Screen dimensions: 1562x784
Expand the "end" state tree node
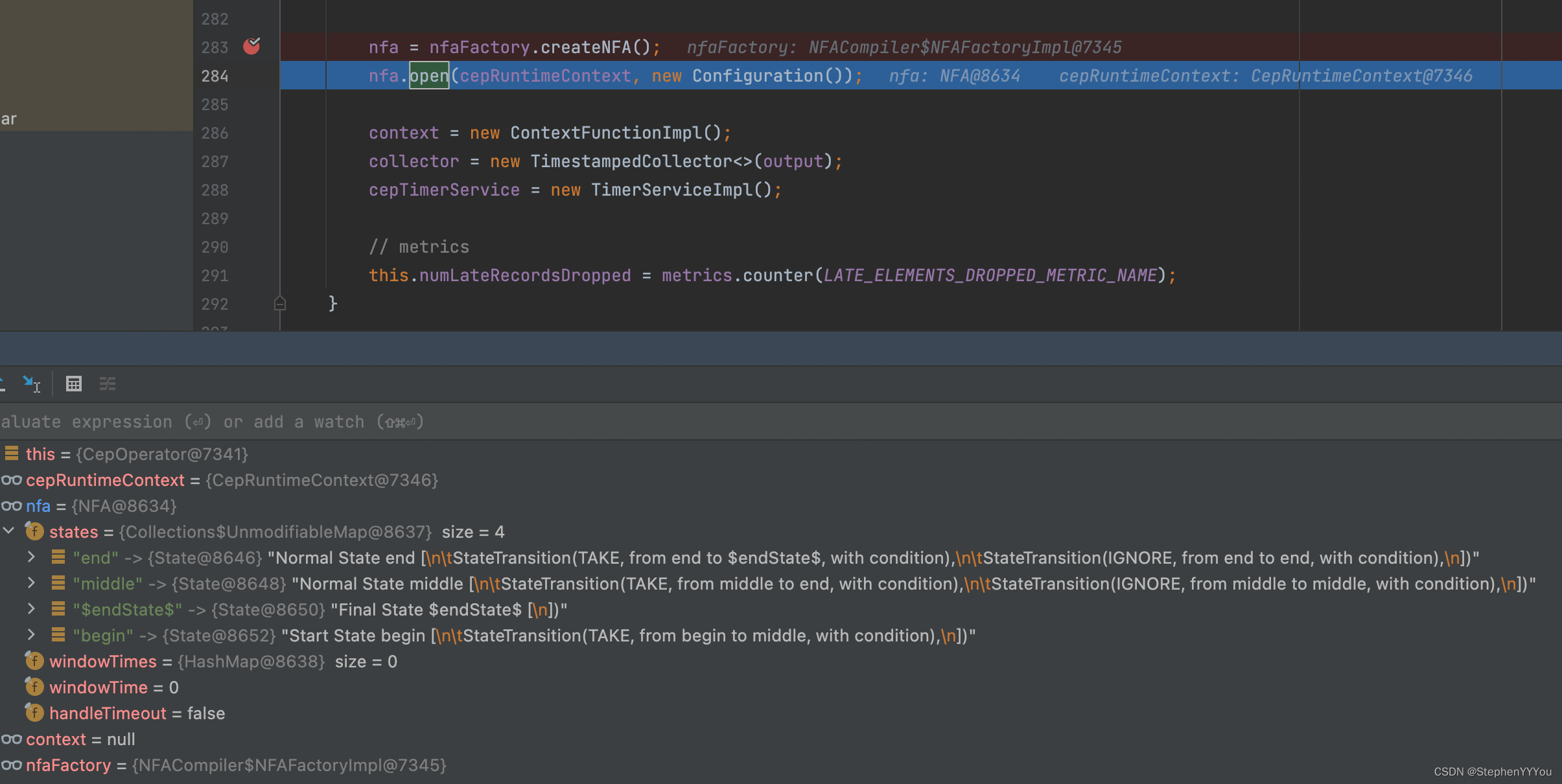tap(31, 557)
